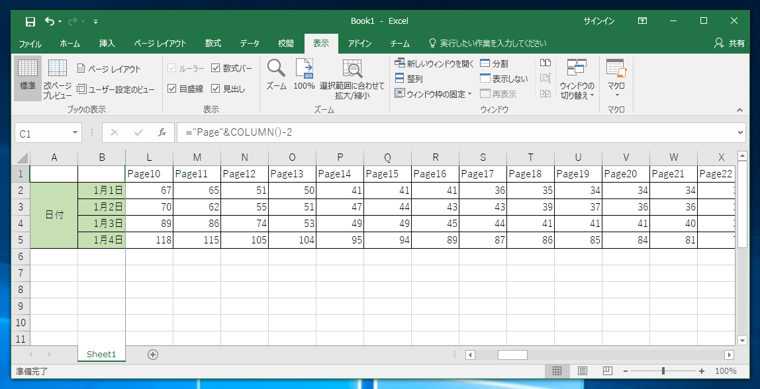Switch to the Home (ホーム) tab
760x389 pixels.
pyautogui.click(x=70, y=44)
